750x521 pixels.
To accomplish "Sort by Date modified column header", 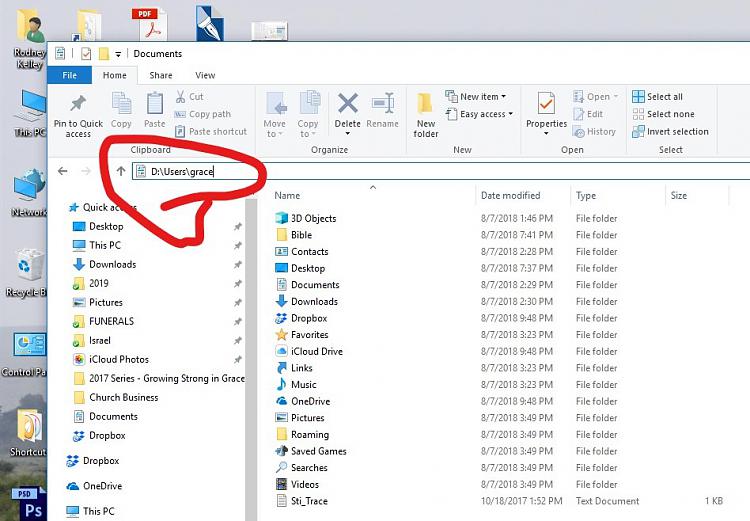I will point(510,195).
